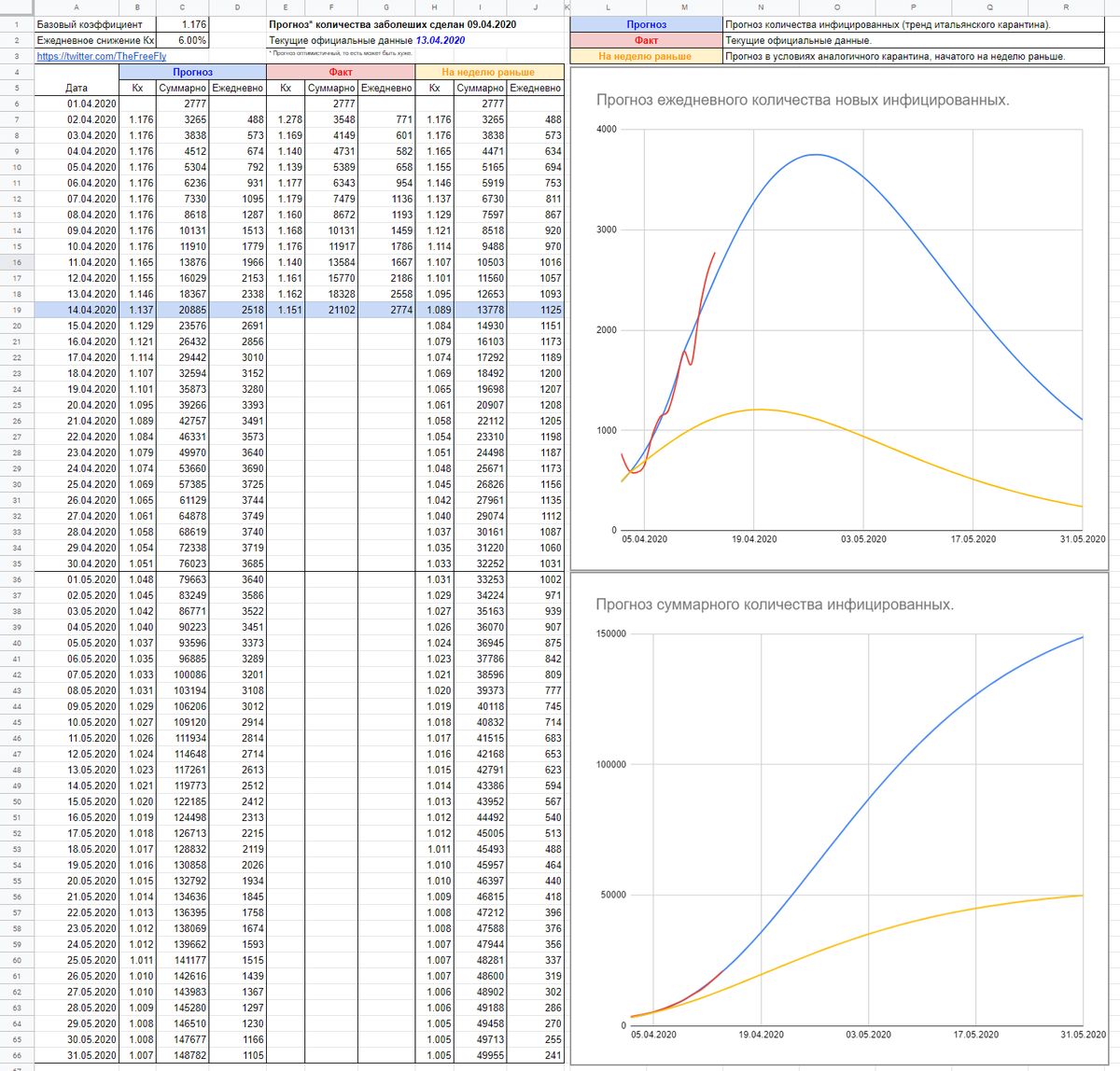Click the 'Суммарно' subheader under Прогноз
This screenshot has height=1071, width=1120.
click(183, 88)
